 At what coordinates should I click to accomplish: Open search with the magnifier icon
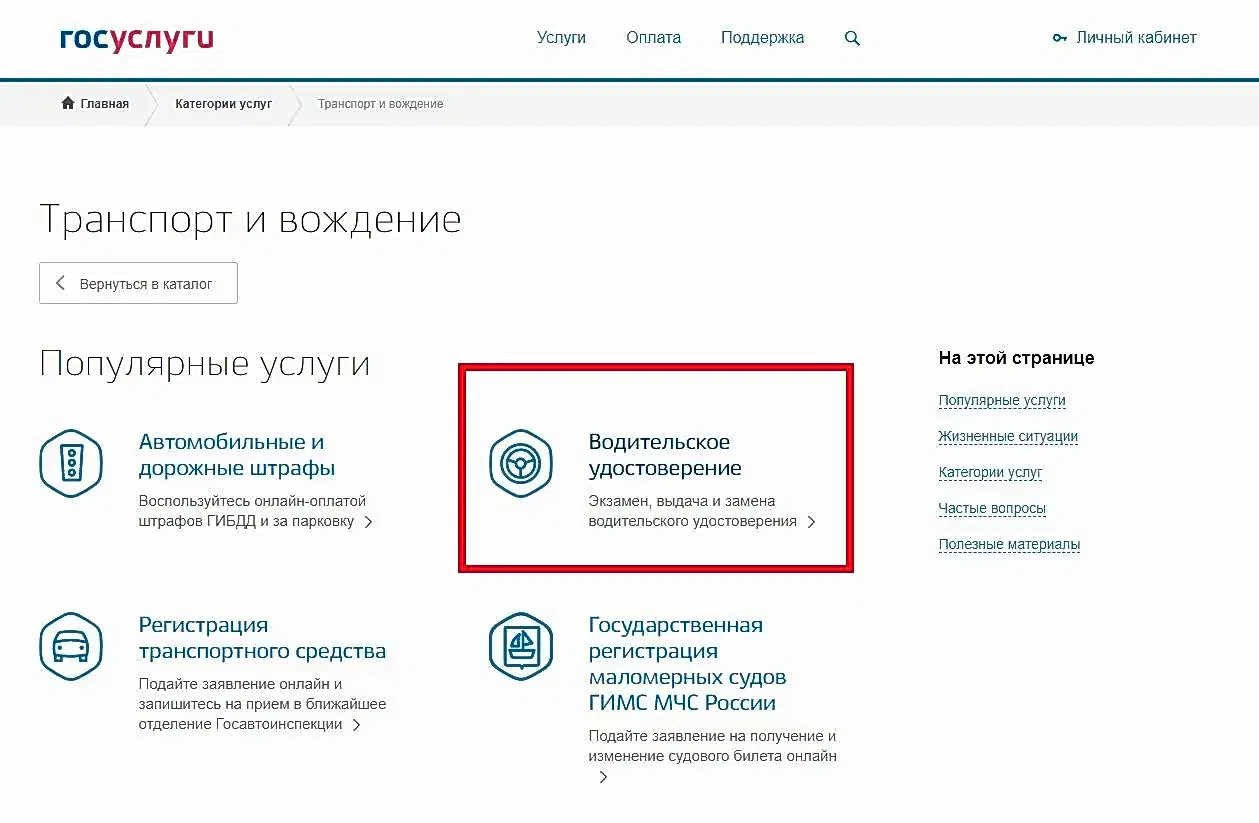[x=852, y=39]
